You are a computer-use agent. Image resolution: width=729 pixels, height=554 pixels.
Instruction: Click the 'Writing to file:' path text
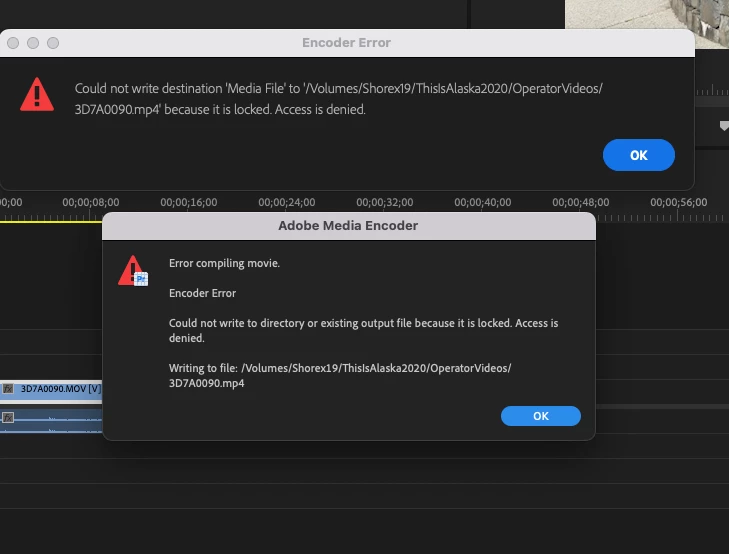pyautogui.click(x=340, y=376)
